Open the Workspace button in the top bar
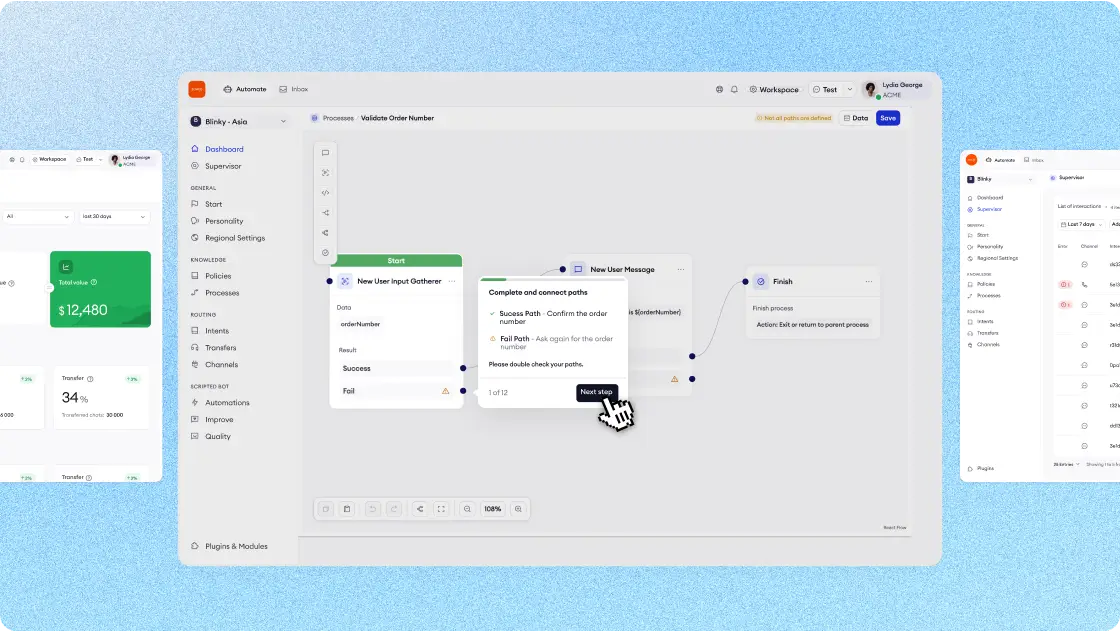This screenshot has height=631, width=1120. 774,89
